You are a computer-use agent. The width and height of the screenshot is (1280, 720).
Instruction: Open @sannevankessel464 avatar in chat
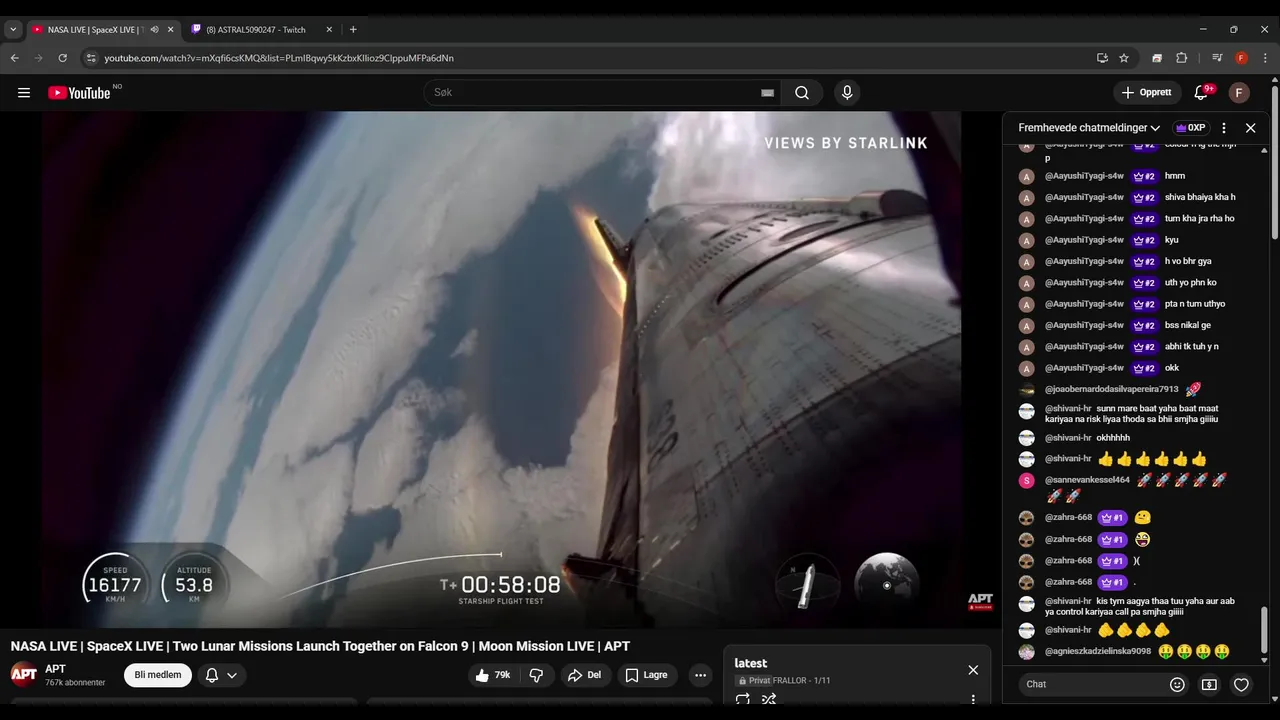pos(1026,481)
